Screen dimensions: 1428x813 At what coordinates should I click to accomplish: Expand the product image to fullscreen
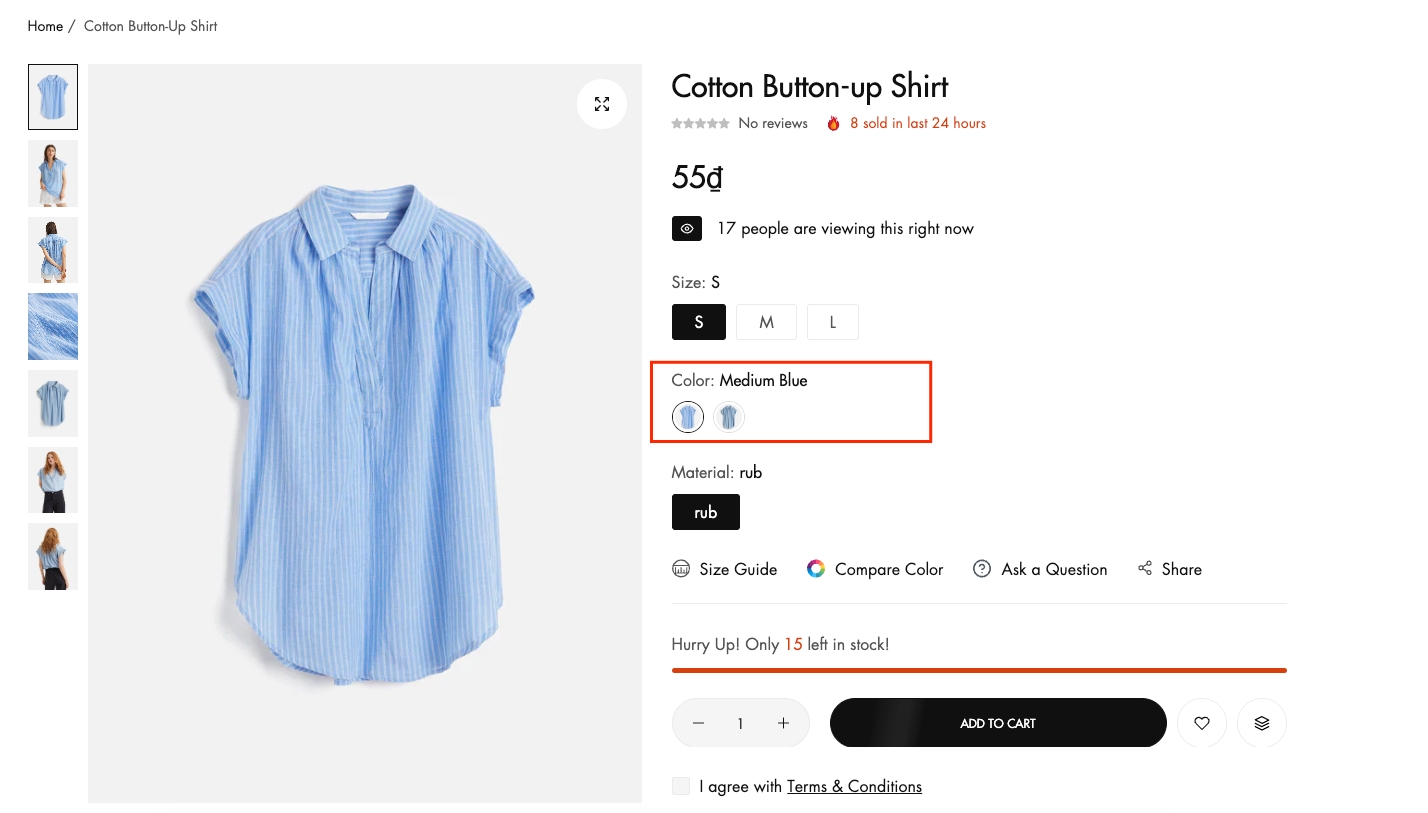(602, 104)
